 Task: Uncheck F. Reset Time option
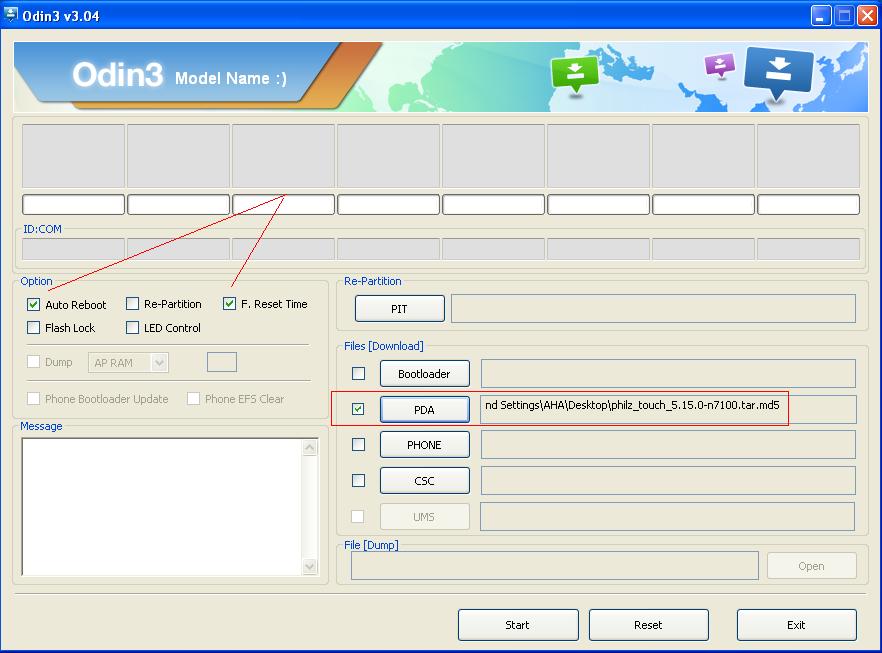[229, 304]
